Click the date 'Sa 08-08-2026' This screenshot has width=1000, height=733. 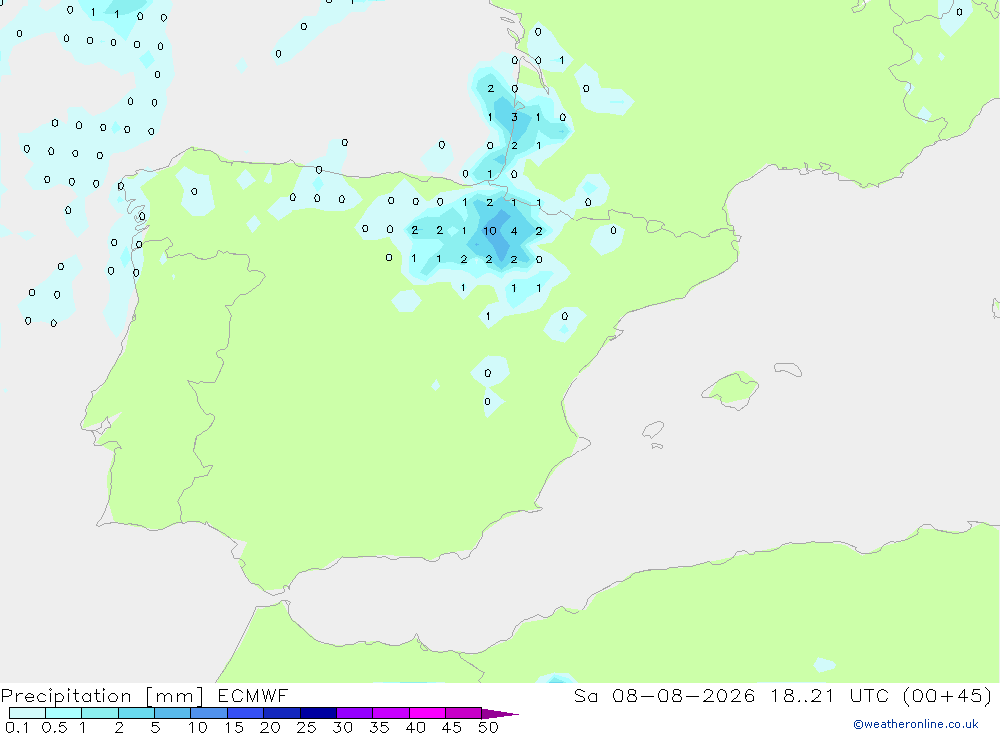pyautogui.click(x=664, y=695)
